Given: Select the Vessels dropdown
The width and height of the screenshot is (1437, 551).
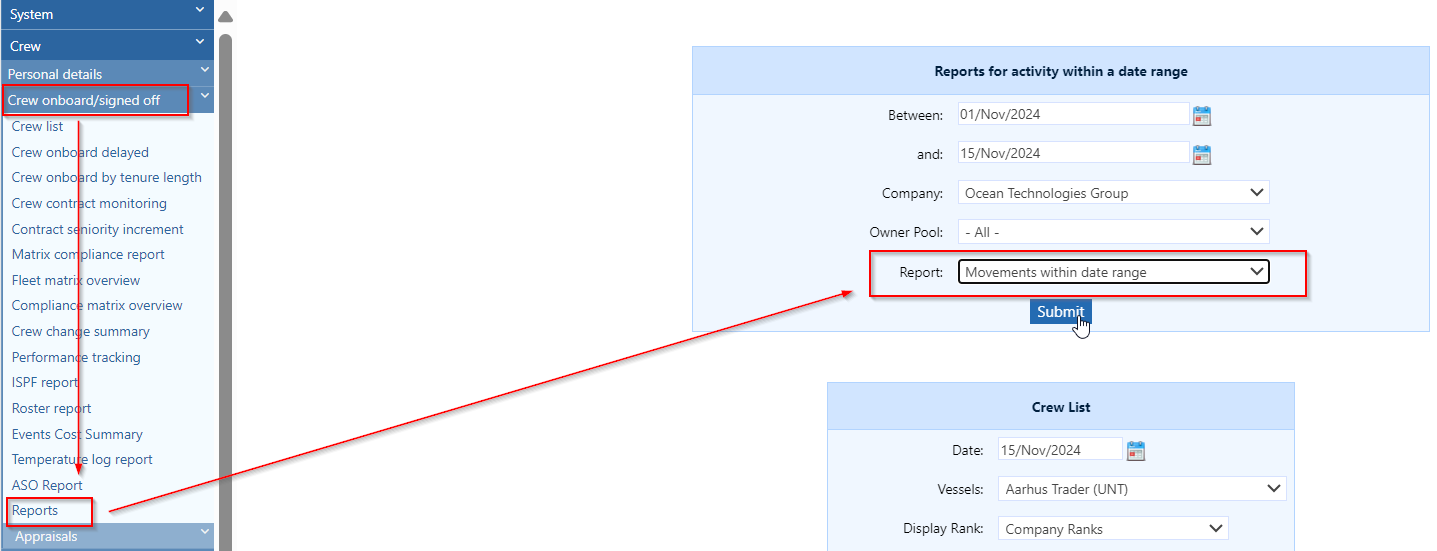Looking at the screenshot, I should 1141,489.
